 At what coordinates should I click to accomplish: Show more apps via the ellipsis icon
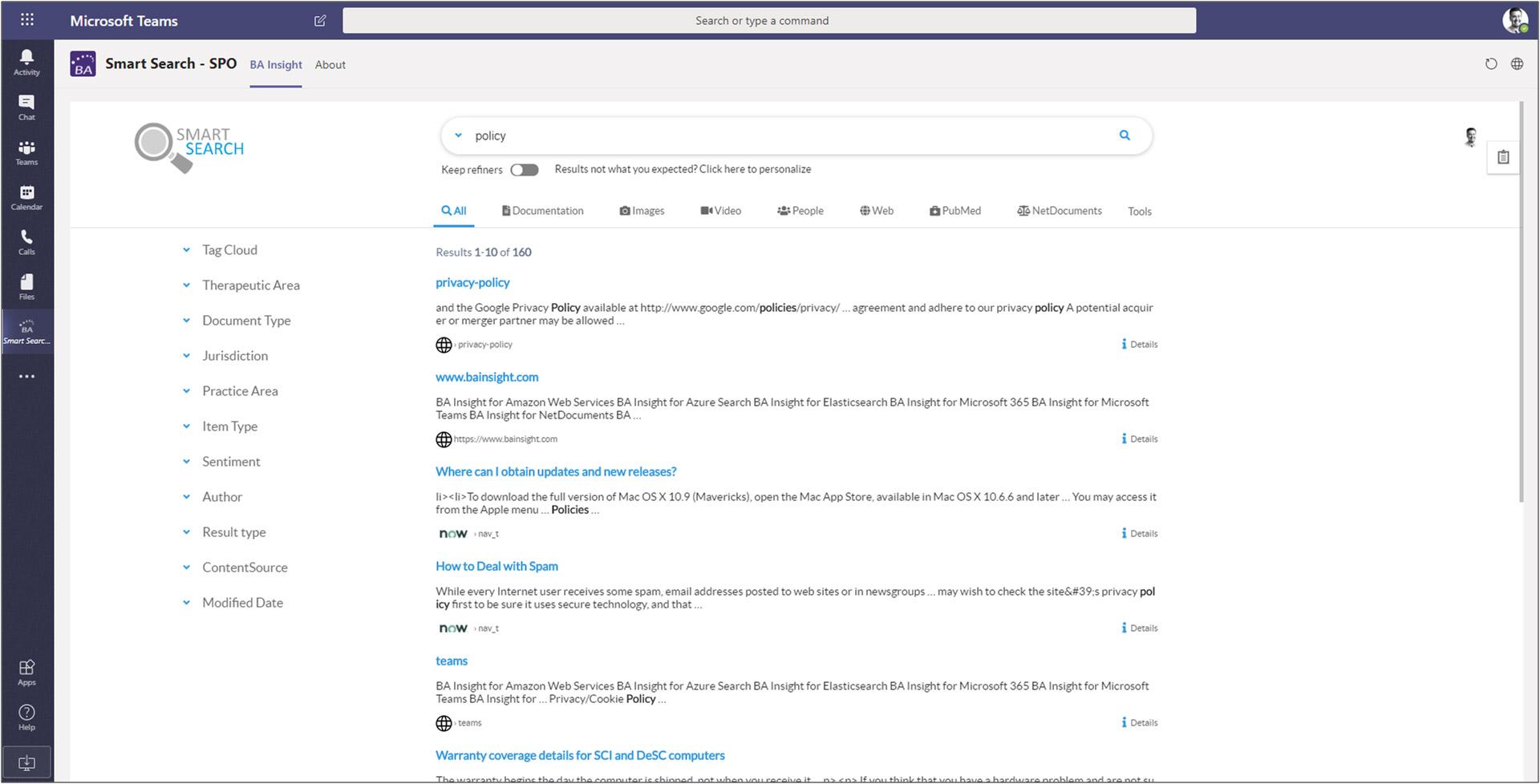pyautogui.click(x=26, y=376)
